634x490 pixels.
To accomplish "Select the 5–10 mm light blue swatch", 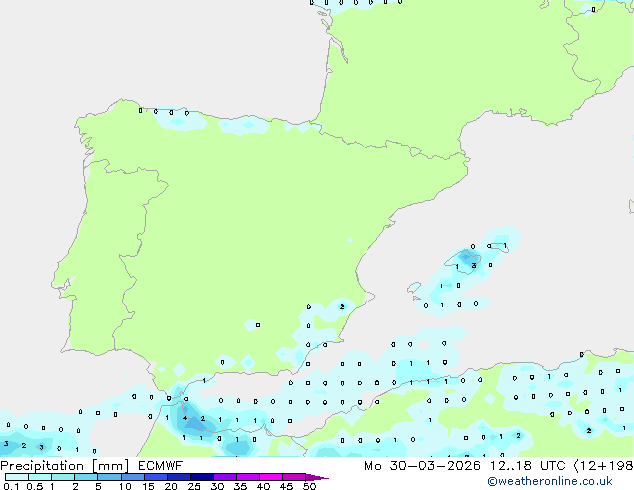I will [x=110, y=477].
